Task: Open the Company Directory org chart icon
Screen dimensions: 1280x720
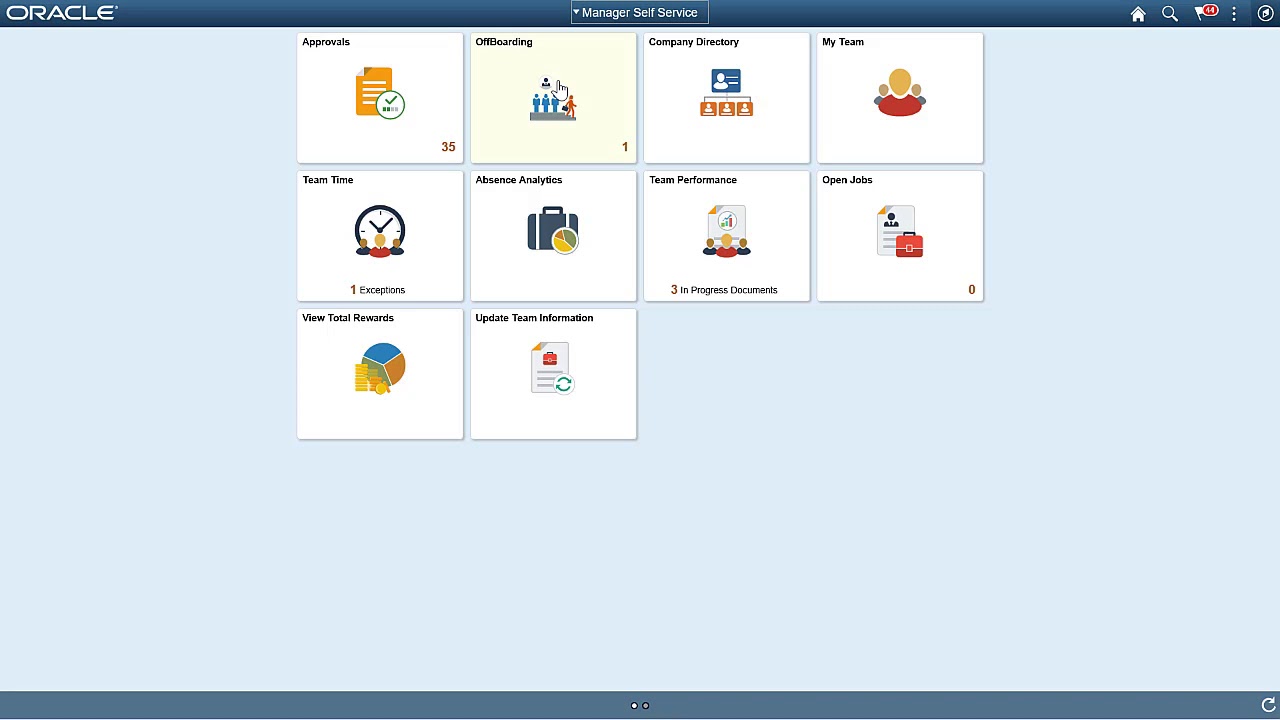Action: (x=726, y=93)
